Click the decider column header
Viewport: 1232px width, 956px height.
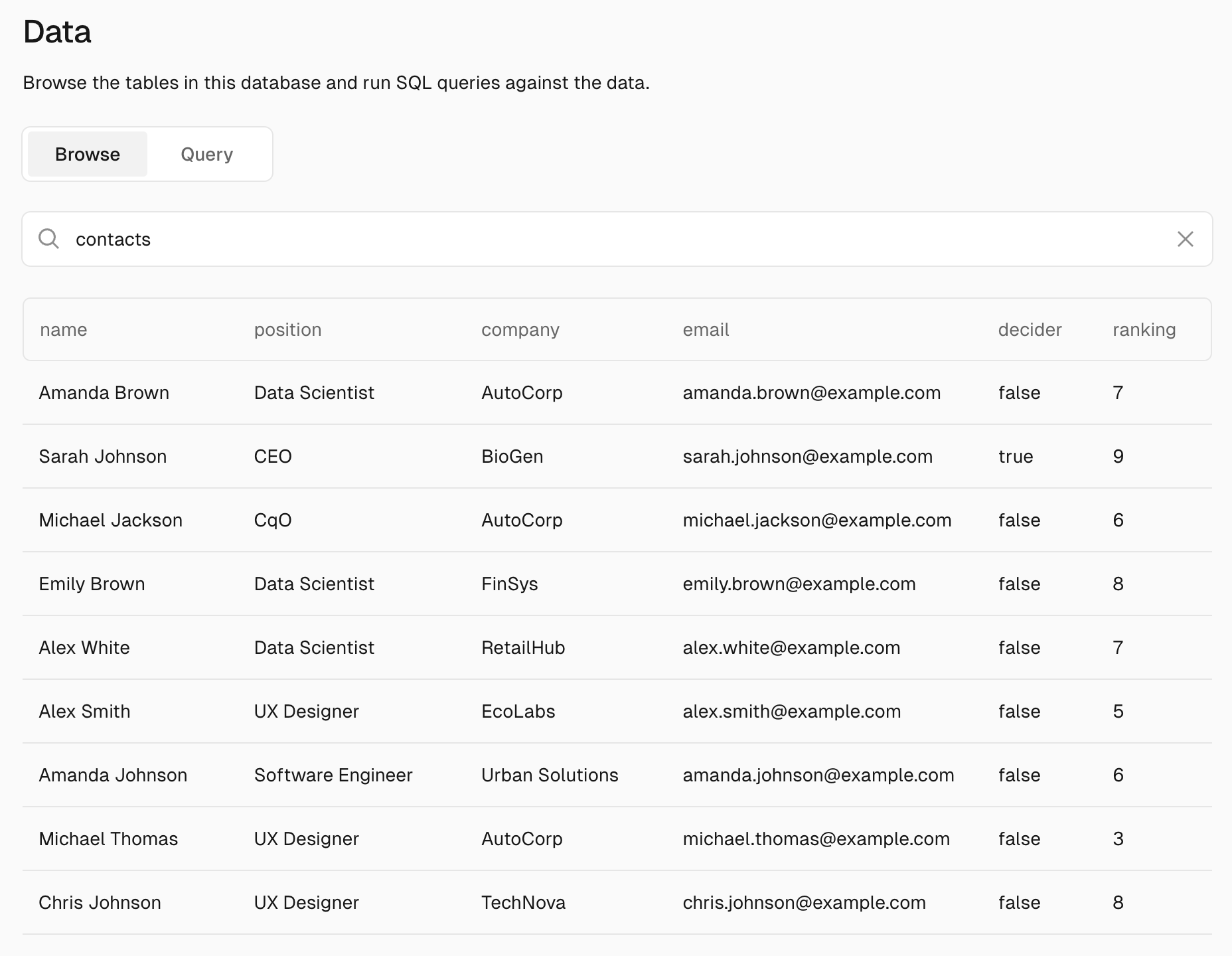tap(1030, 330)
